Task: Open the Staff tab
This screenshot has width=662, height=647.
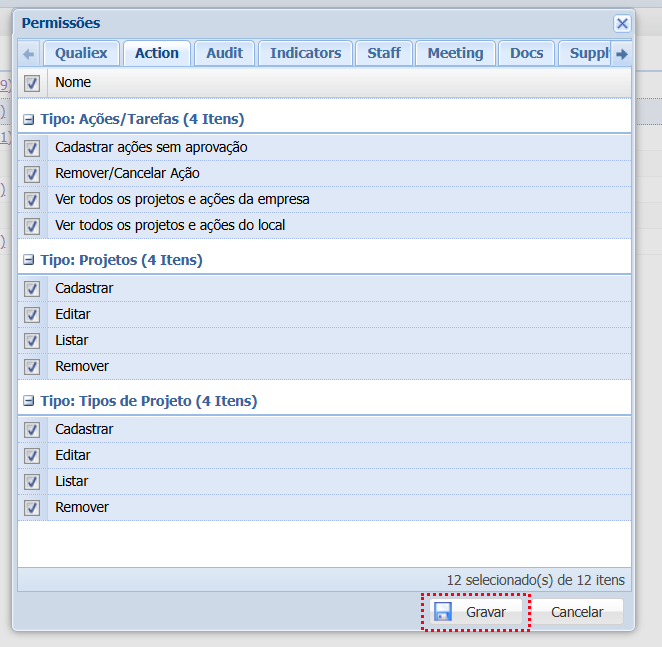Action: pyautogui.click(x=383, y=53)
